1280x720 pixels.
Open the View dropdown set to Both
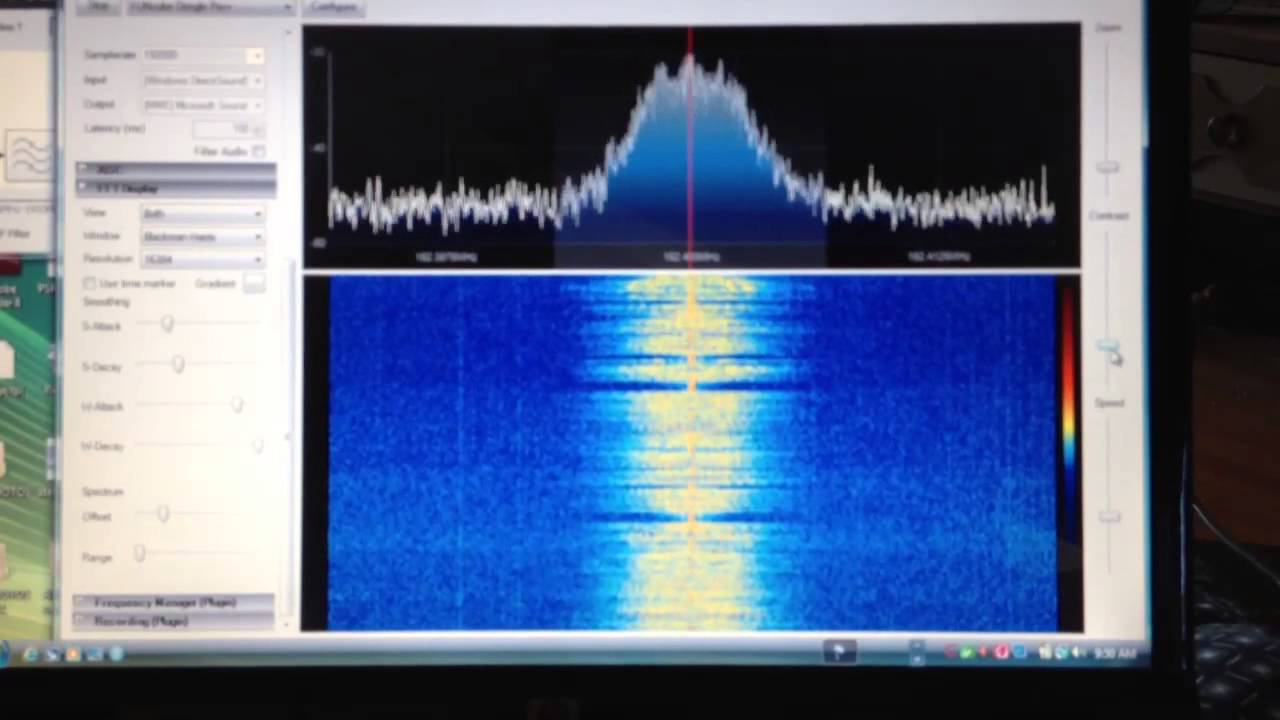point(203,213)
